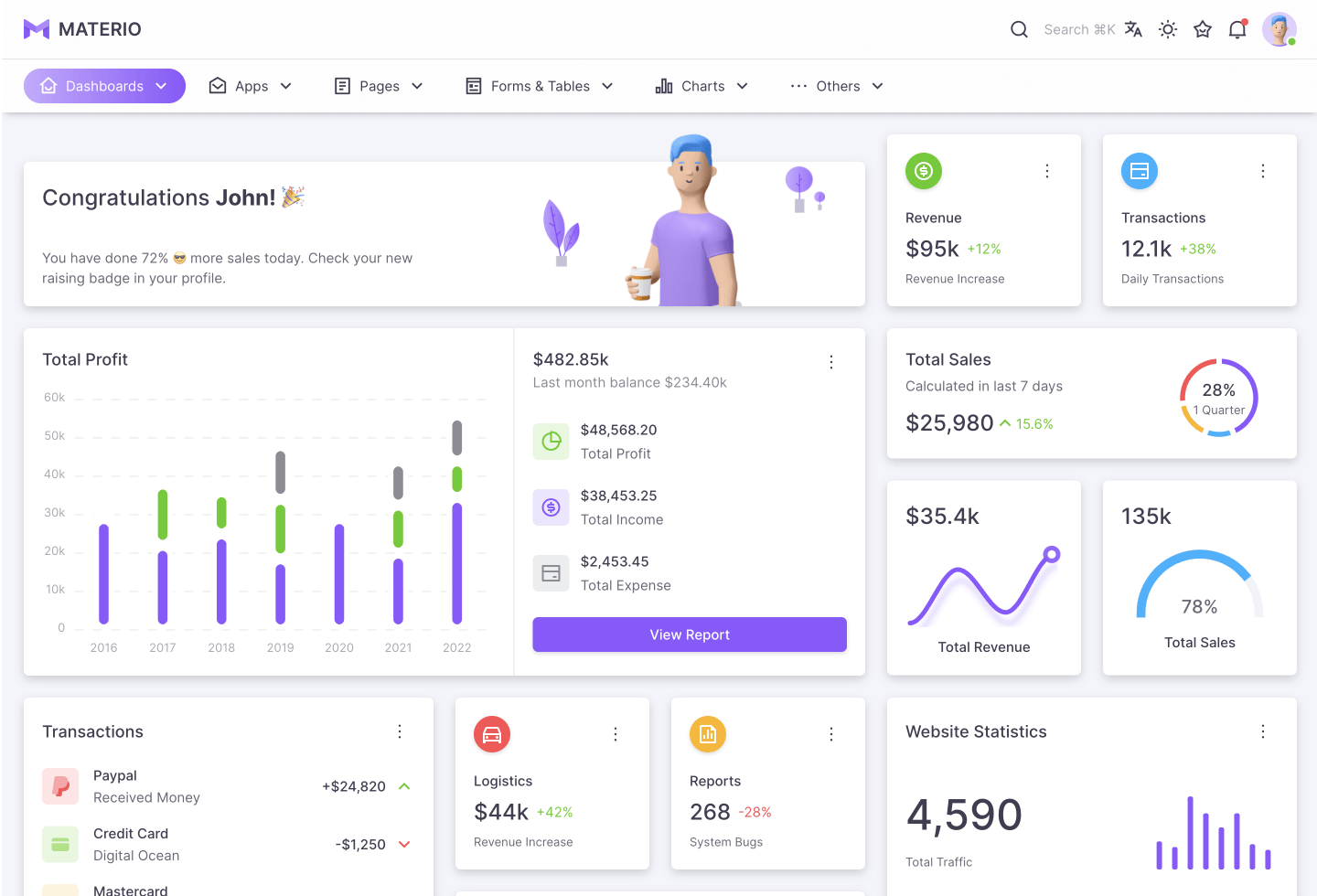This screenshot has height=896, width=1317.
Task: Click the Total Income dollar icon
Action: (551, 507)
